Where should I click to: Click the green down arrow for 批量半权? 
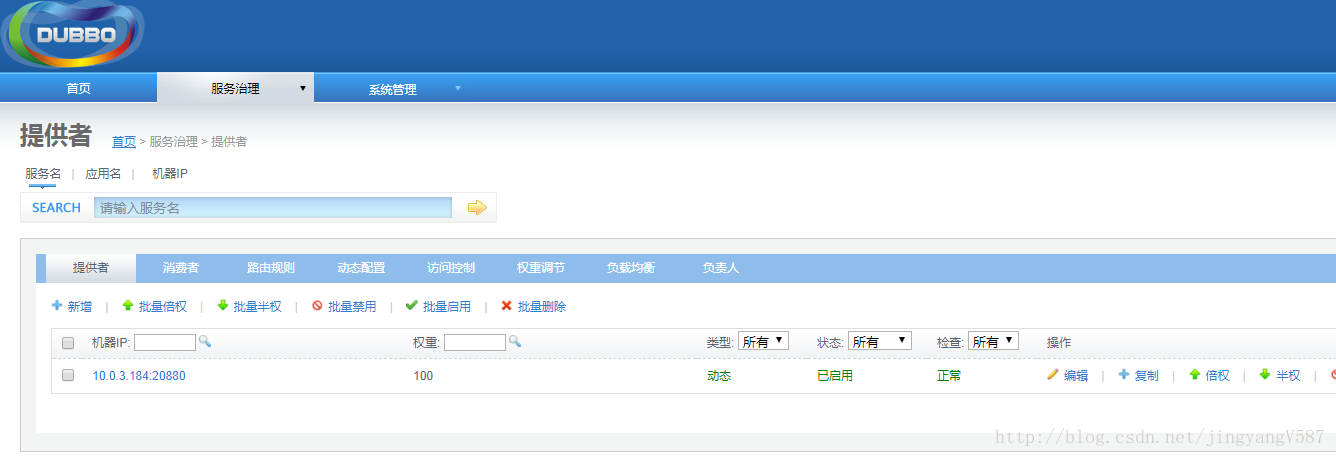(223, 306)
